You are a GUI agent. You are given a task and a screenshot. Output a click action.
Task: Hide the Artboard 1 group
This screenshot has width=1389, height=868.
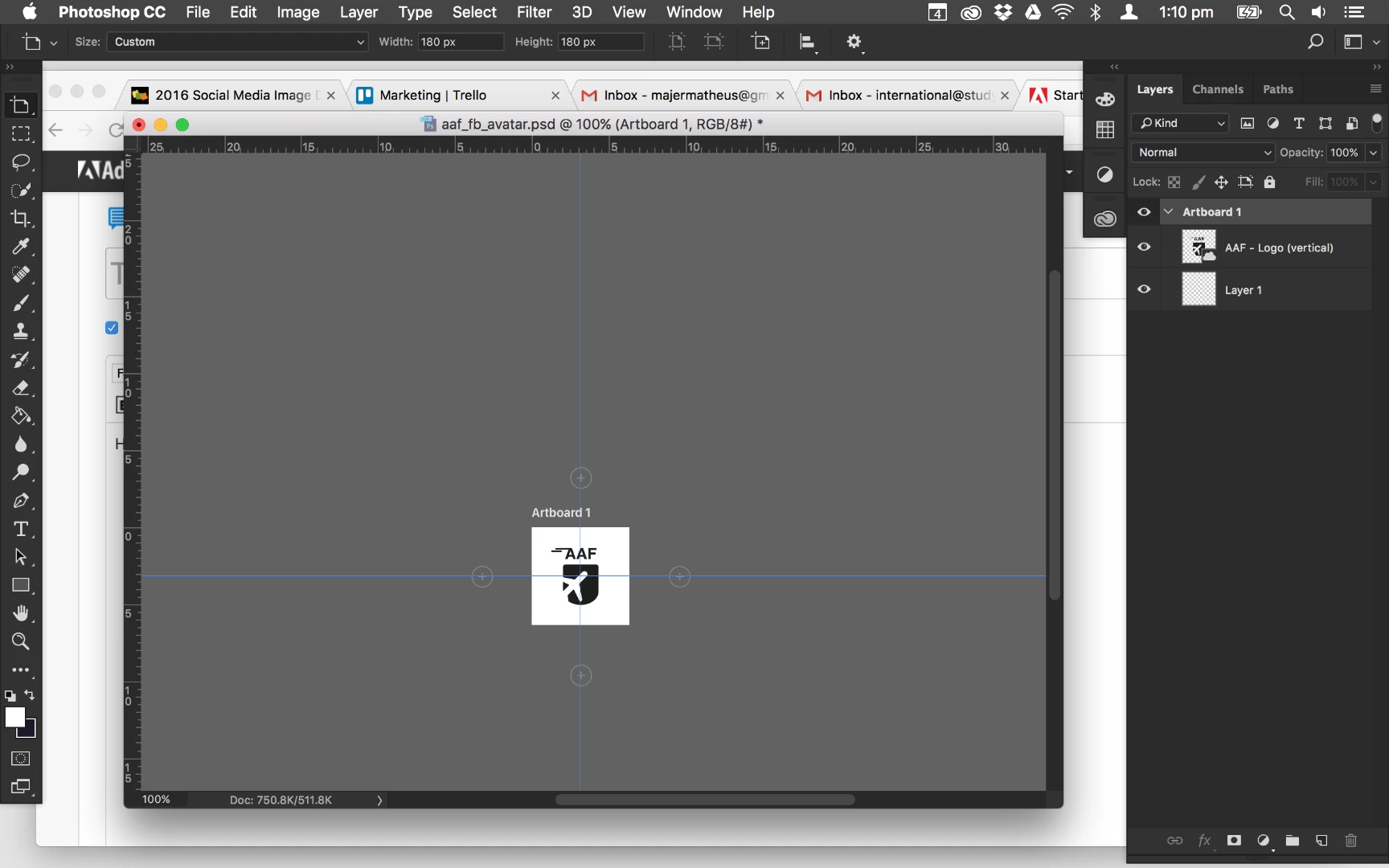coord(1144,212)
